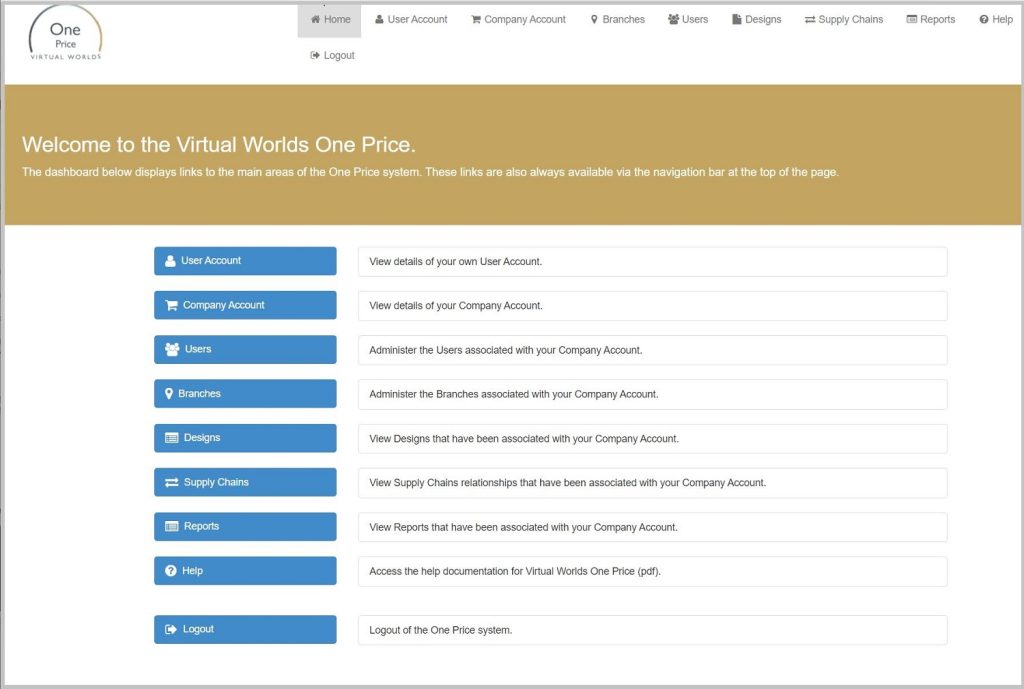Open Supply Chains from top navigation
Viewport: 1024px width, 689px height.
coord(844,20)
